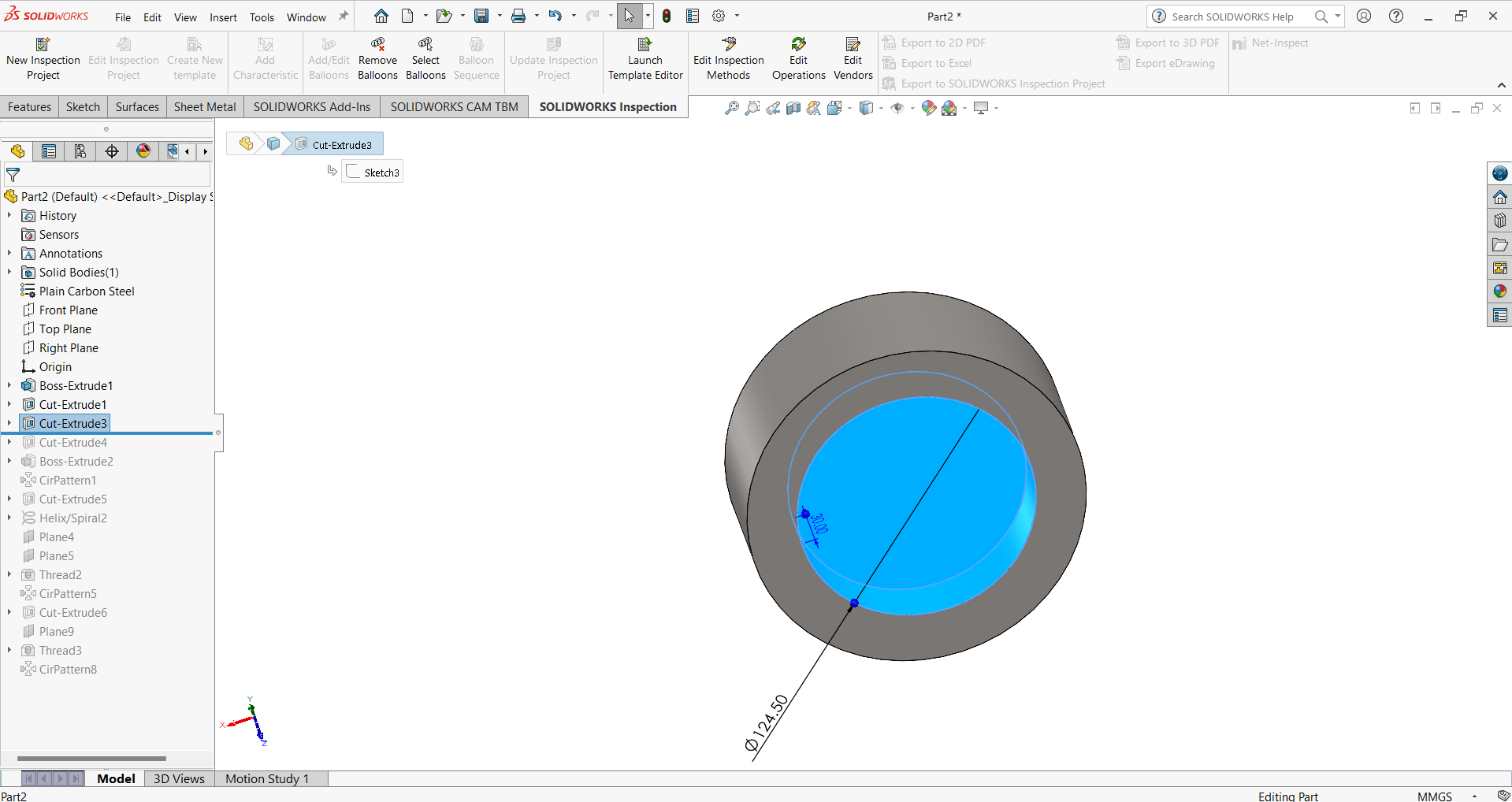This screenshot has height=802, width=1512.
Task: Click the Search SOLIDWORKS Help field
Action: (x=1232, y=17)
